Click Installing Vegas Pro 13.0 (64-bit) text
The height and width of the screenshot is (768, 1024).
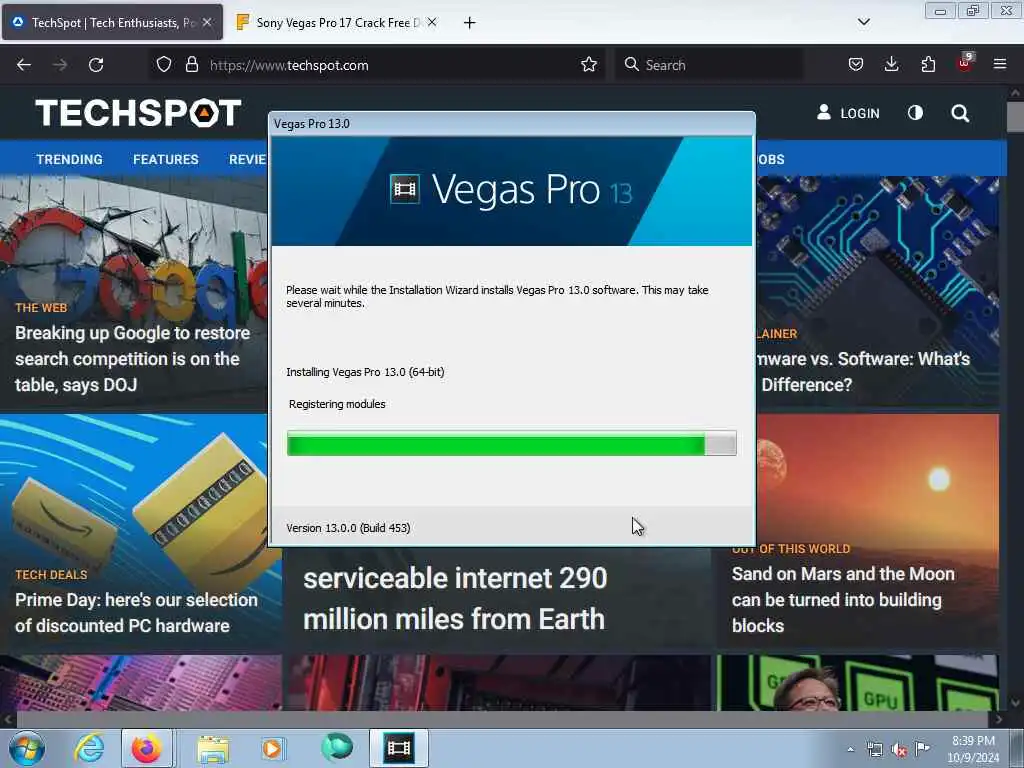tap(365, 372)
